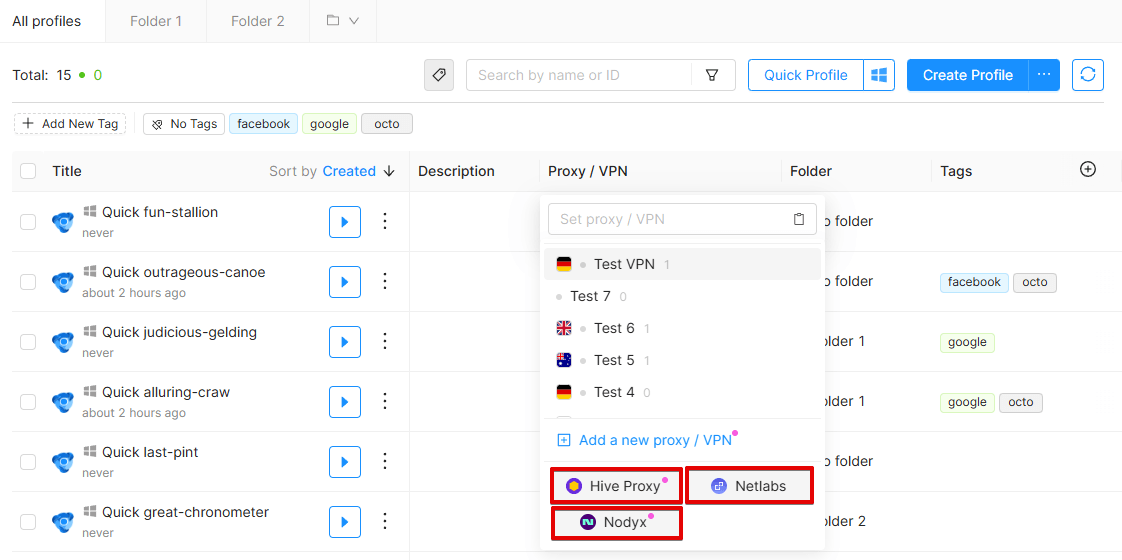Open the Hive Proxy provider button
This screenshot has width=1122, height=560.
click(616, 486)
